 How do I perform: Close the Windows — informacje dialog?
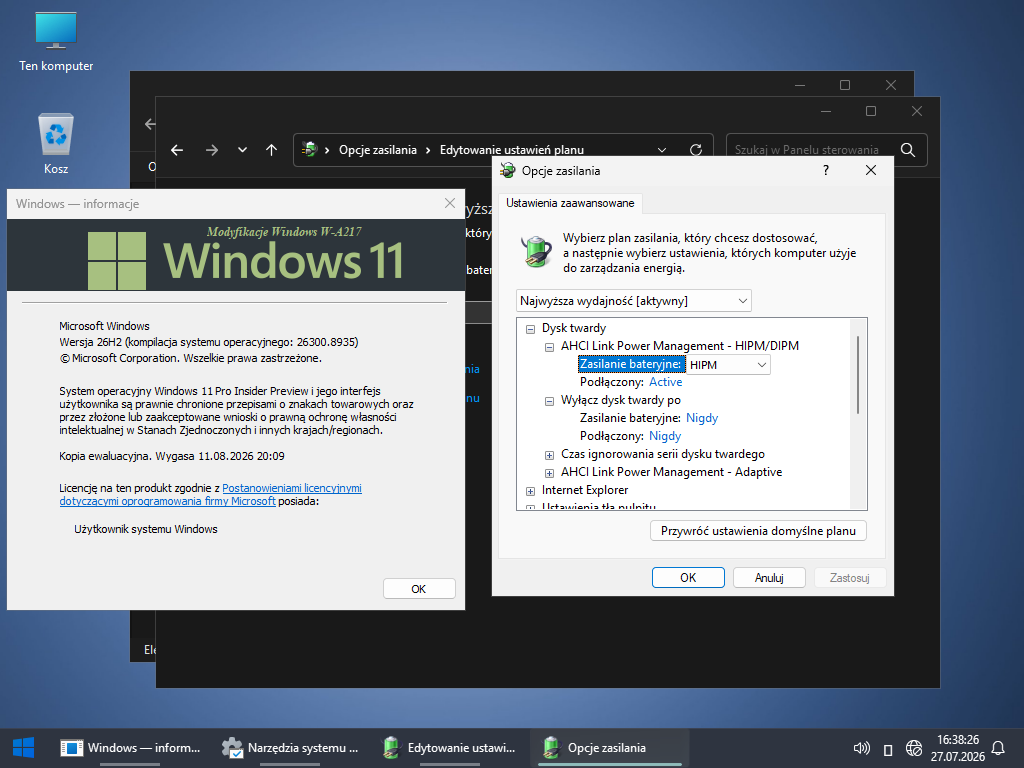(450, 204)
